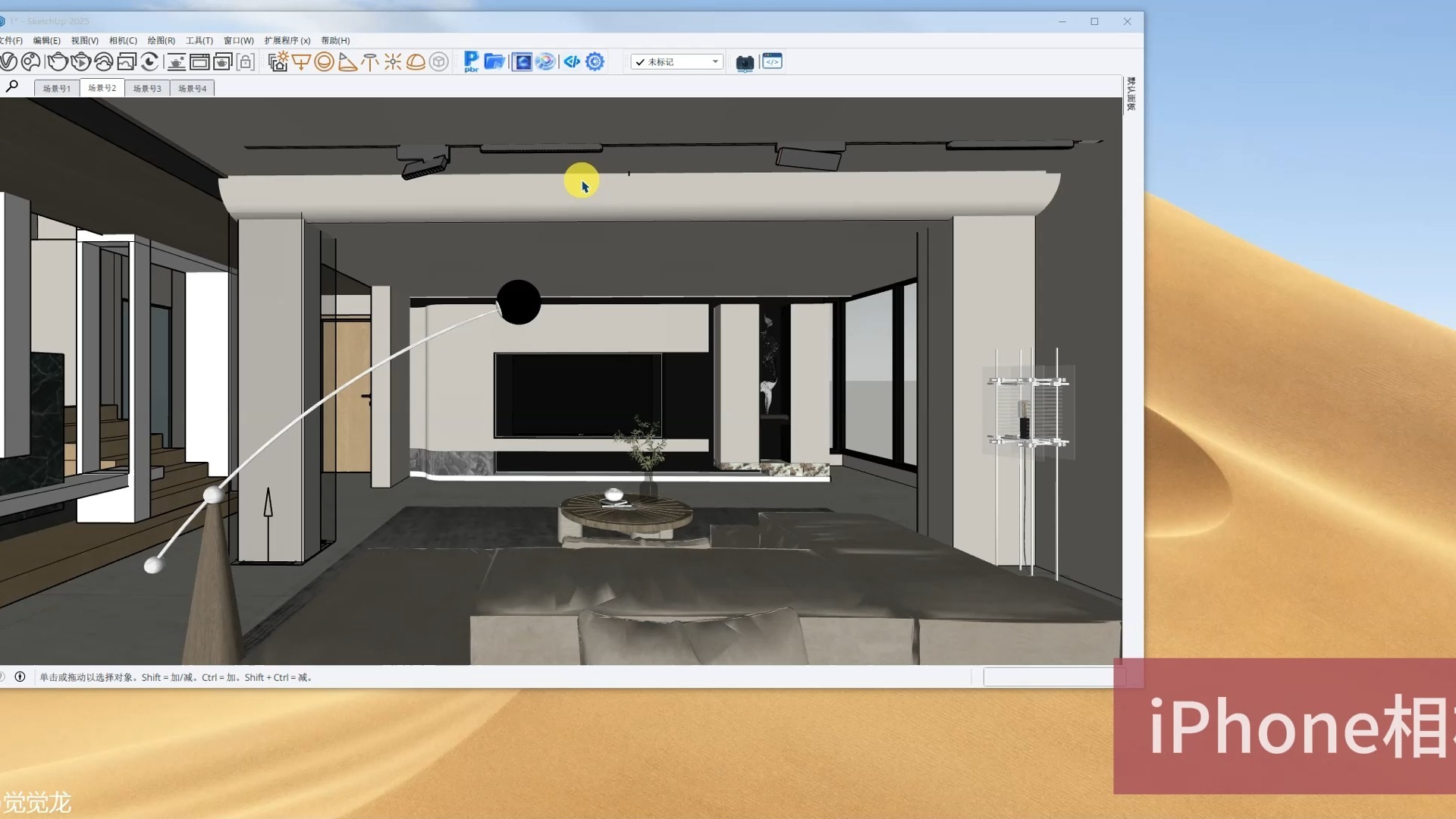Switch to scene tab 场景号1

click(57, 88)
